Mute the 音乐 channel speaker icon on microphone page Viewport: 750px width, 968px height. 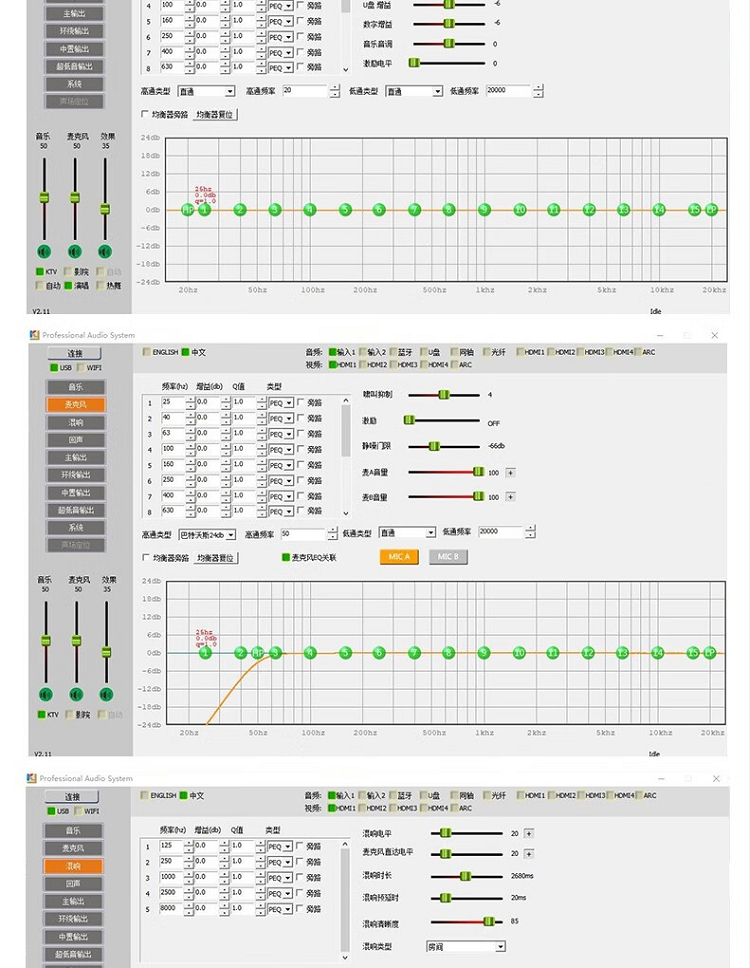click(x=45, y=694)
